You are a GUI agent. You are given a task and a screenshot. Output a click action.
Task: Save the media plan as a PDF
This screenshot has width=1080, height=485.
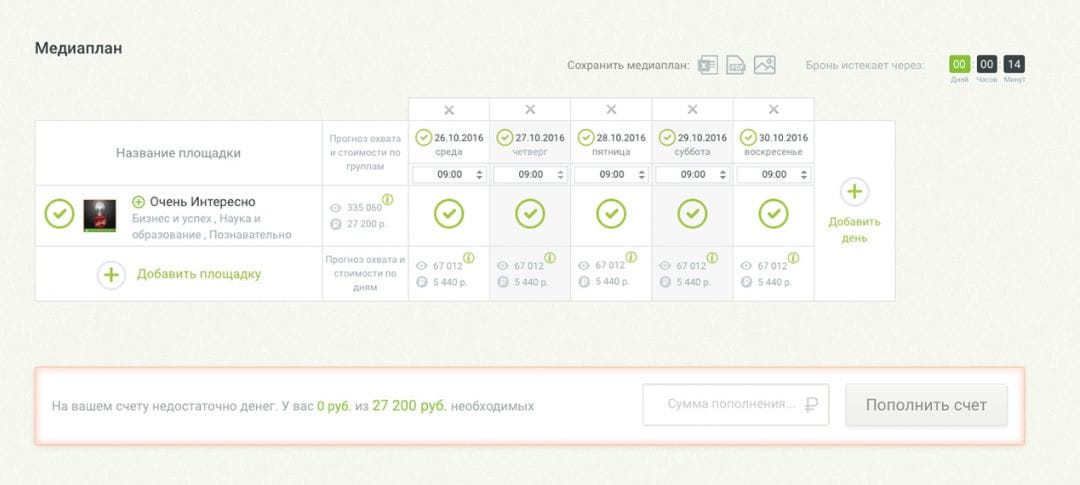736,66
